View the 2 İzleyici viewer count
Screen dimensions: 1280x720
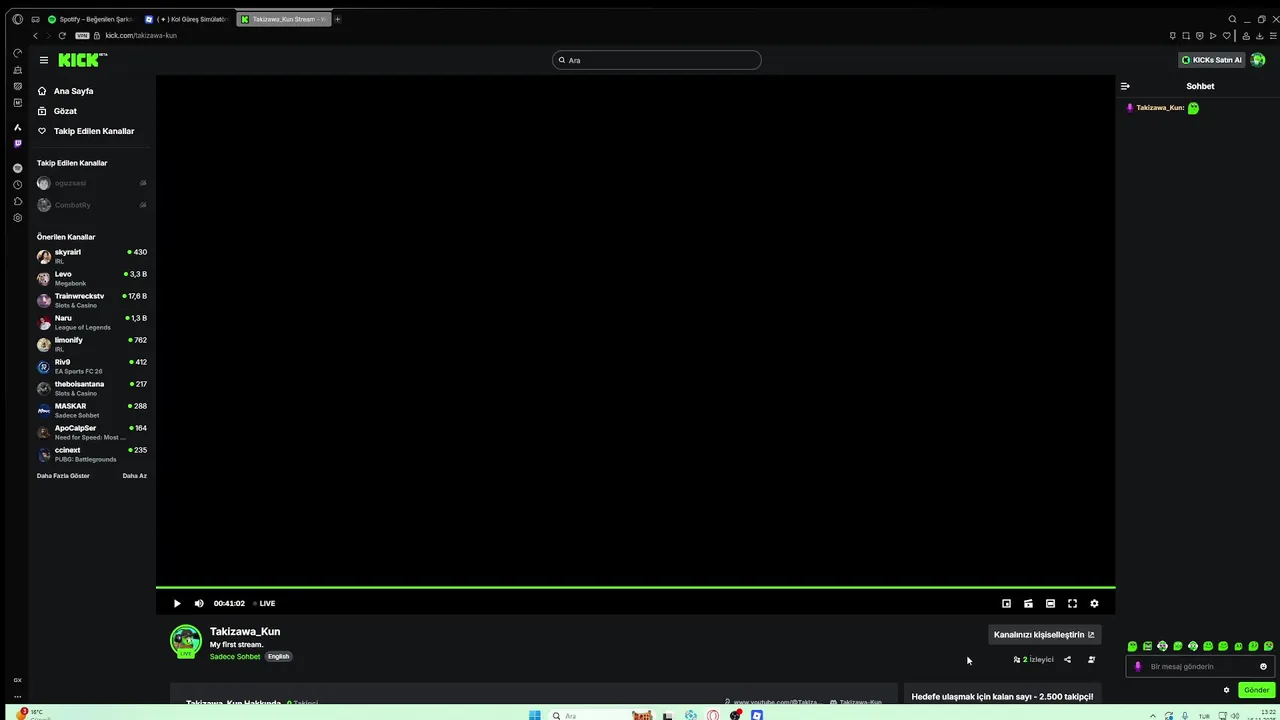pos(1034,660)
